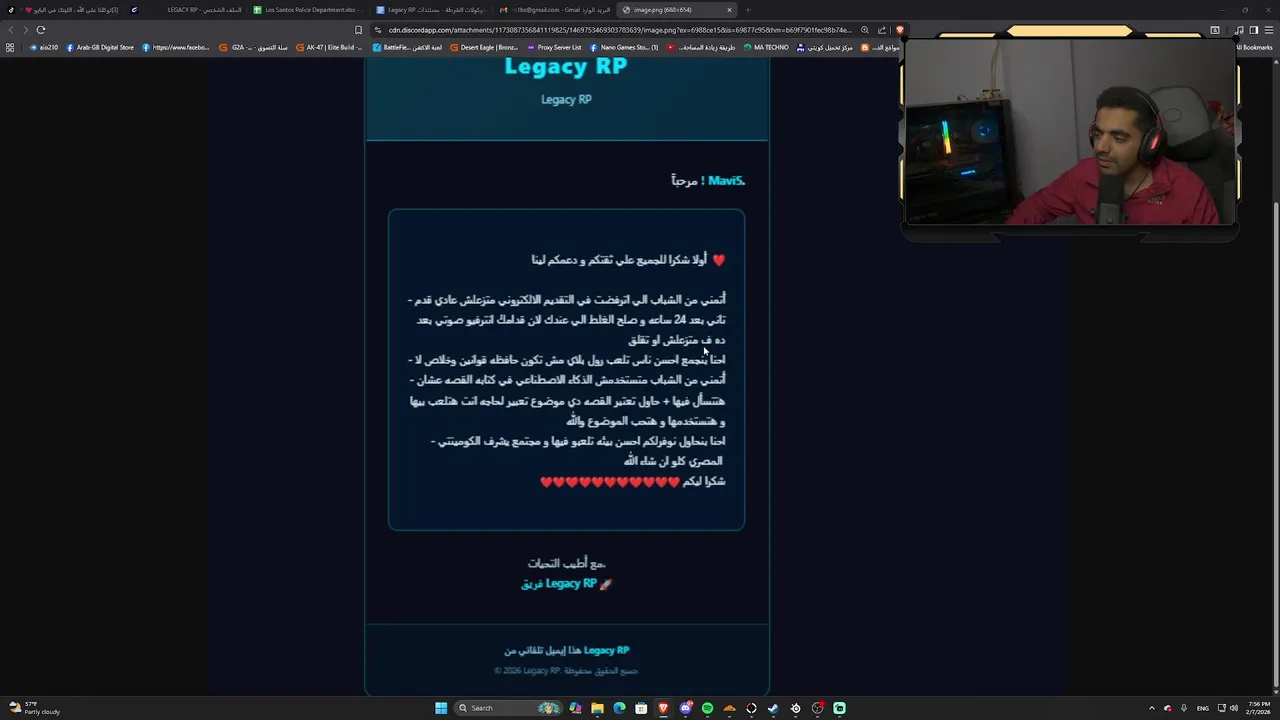Open the clock showing 7:56 PM
Screen dimensions: 1280x720
[1259, 708]
